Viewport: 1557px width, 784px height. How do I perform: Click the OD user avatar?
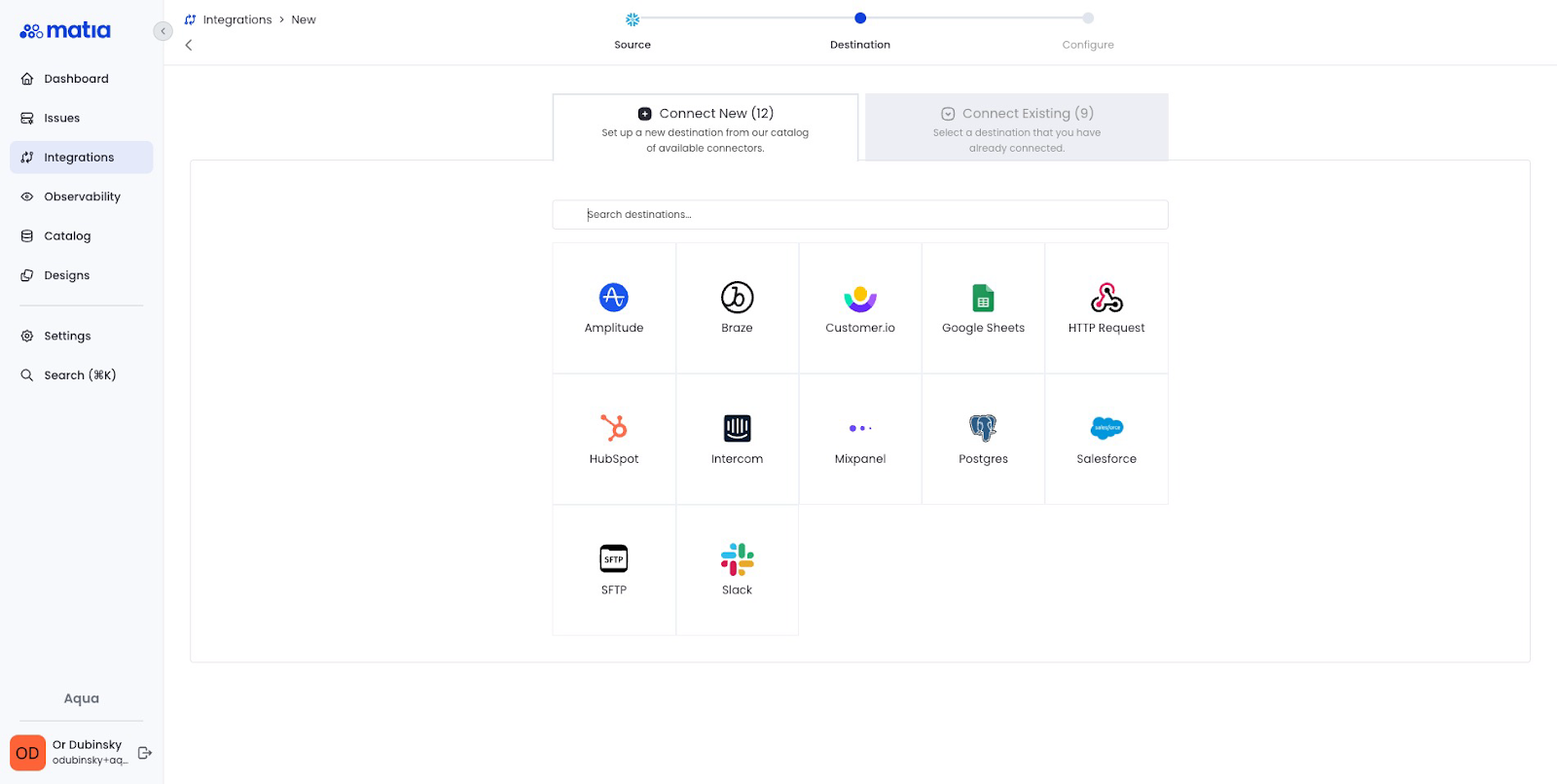pos(27,753)
